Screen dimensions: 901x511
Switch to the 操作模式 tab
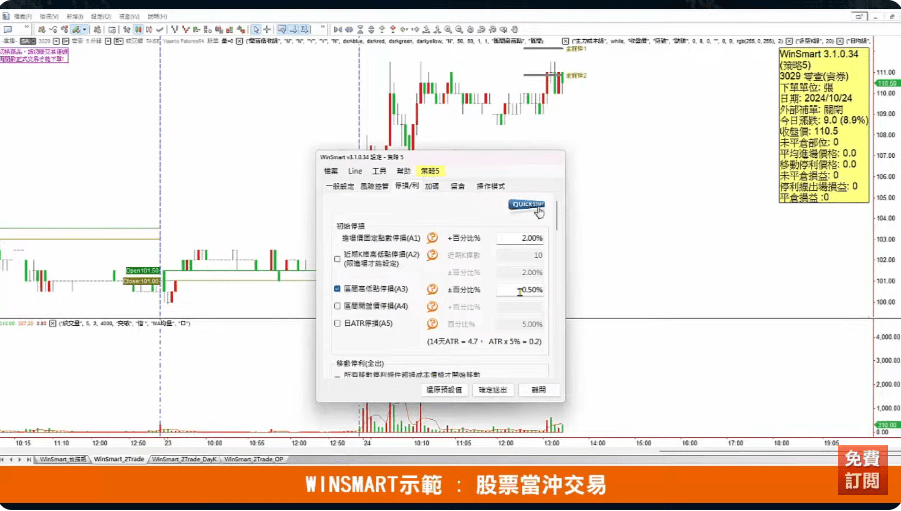(x=491, y=186)
